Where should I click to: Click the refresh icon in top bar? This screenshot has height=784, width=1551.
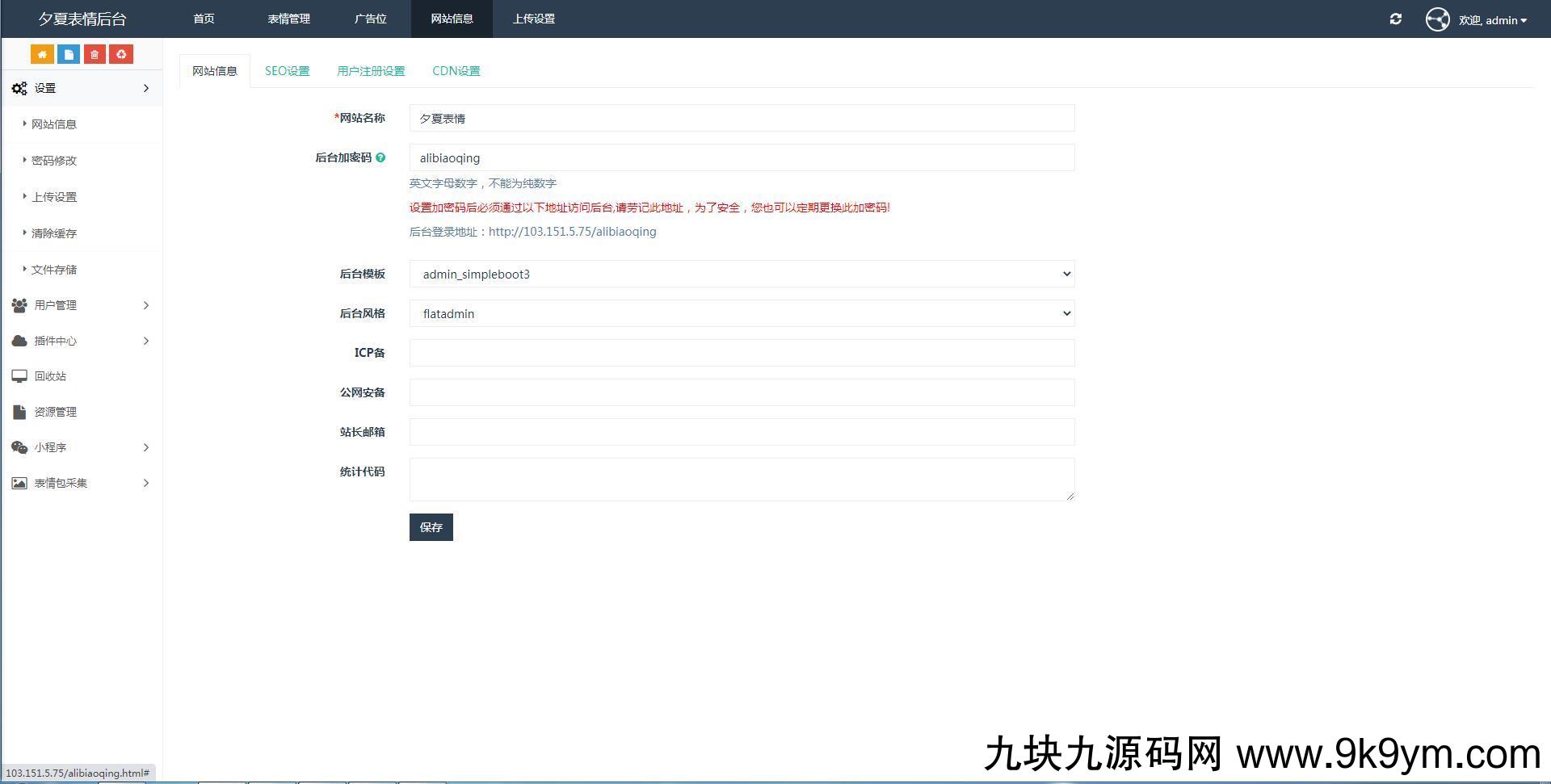click(1395, 19)
